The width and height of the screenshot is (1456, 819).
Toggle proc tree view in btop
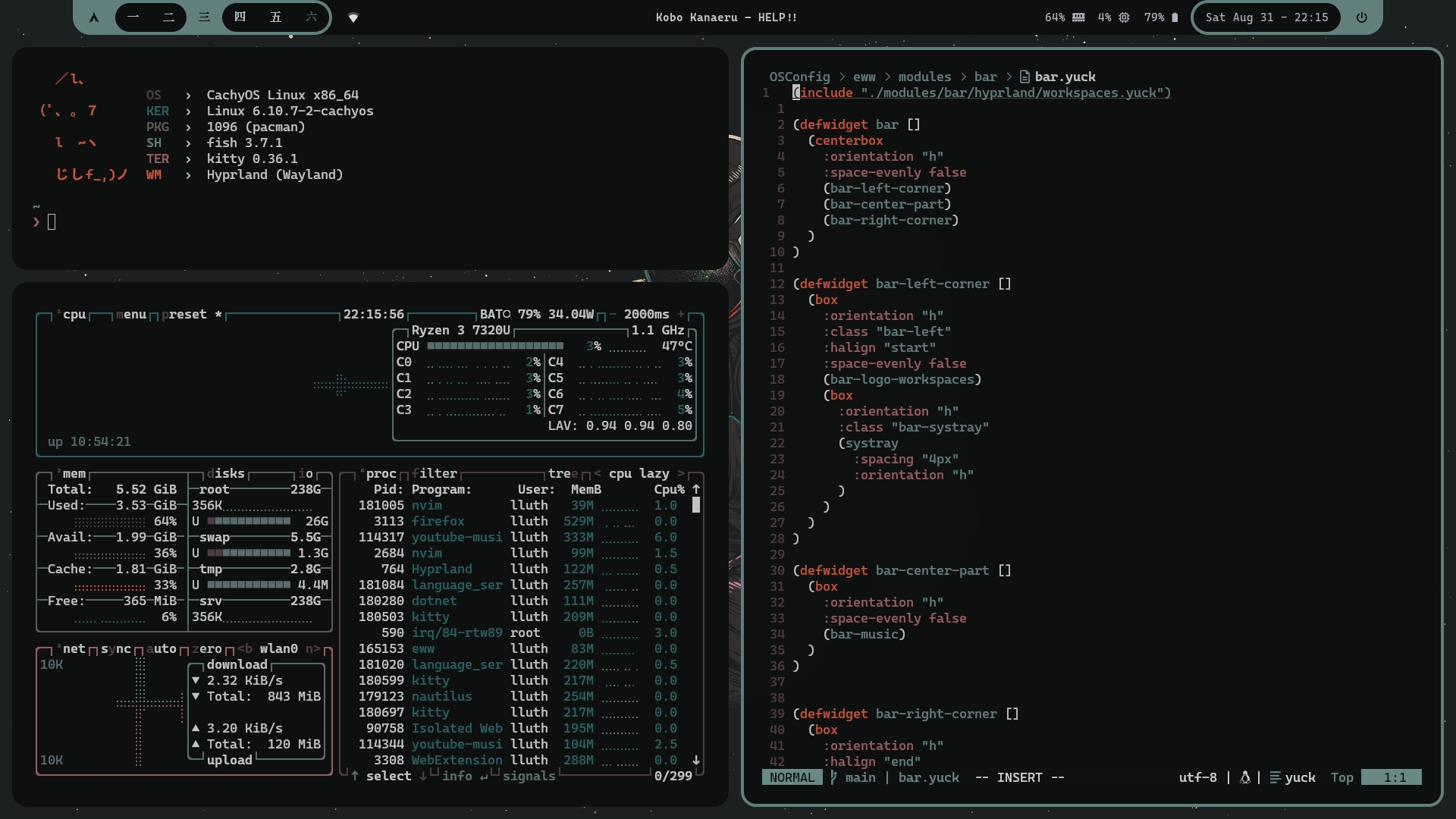point(563,473)
